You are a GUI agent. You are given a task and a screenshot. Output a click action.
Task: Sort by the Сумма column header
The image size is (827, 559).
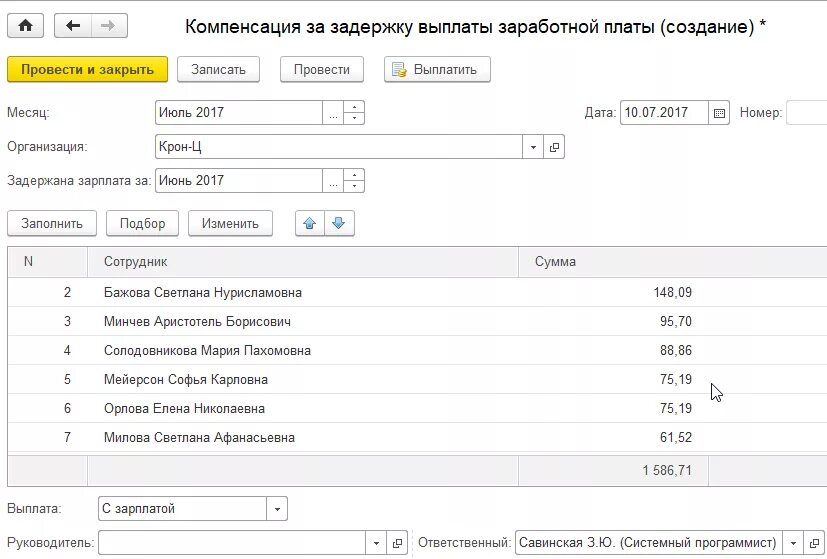pos(555,262)
